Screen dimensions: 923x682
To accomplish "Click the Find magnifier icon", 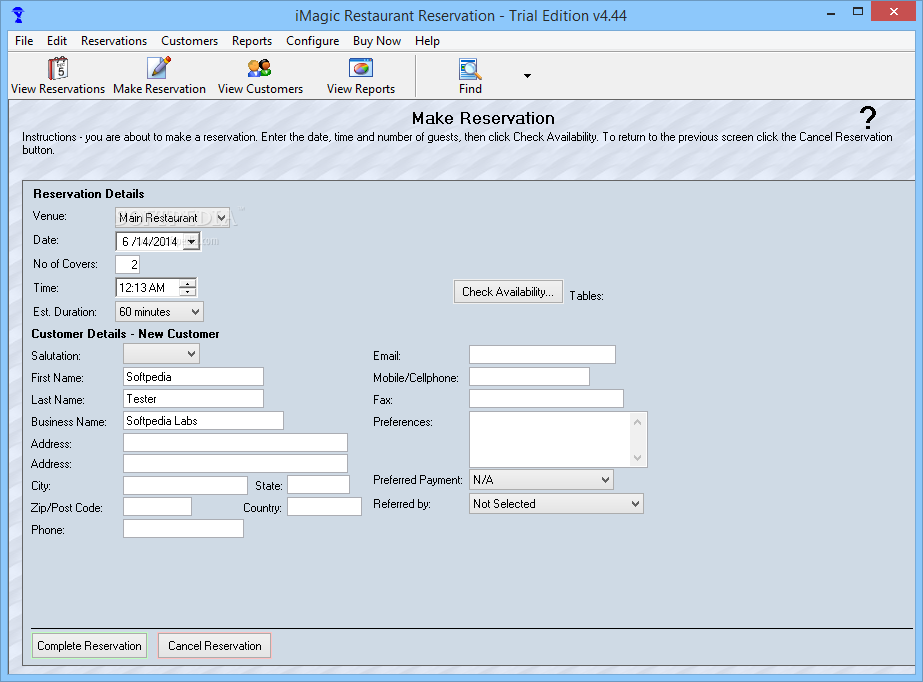I will pyautogui.click(x=470, y=69).
